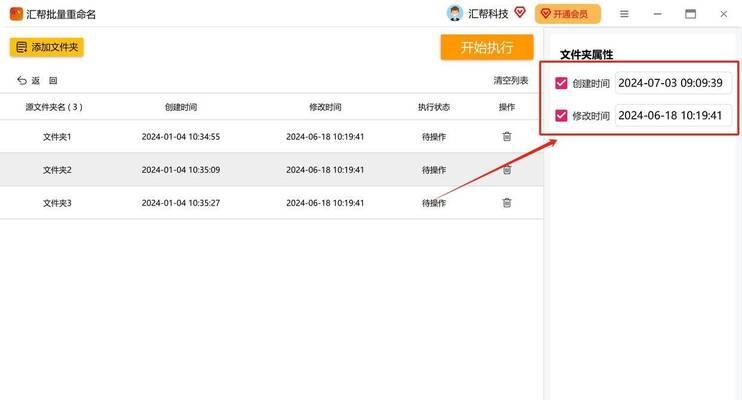
Task: Click the 开始执行 button
Action: click(x=487, y=47)
